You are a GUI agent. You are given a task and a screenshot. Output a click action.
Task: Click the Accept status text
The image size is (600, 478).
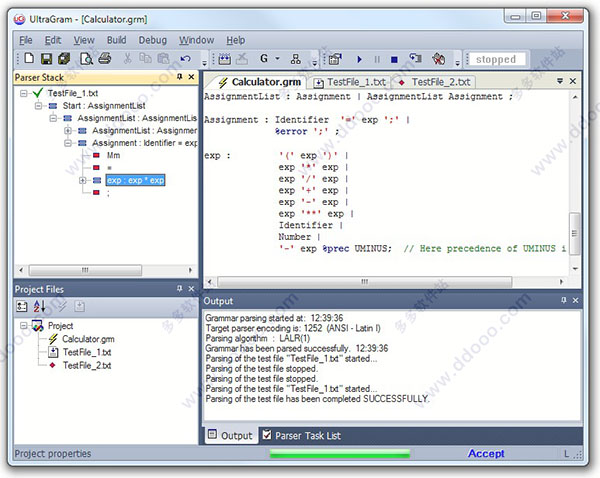click(x=486, y=454)
